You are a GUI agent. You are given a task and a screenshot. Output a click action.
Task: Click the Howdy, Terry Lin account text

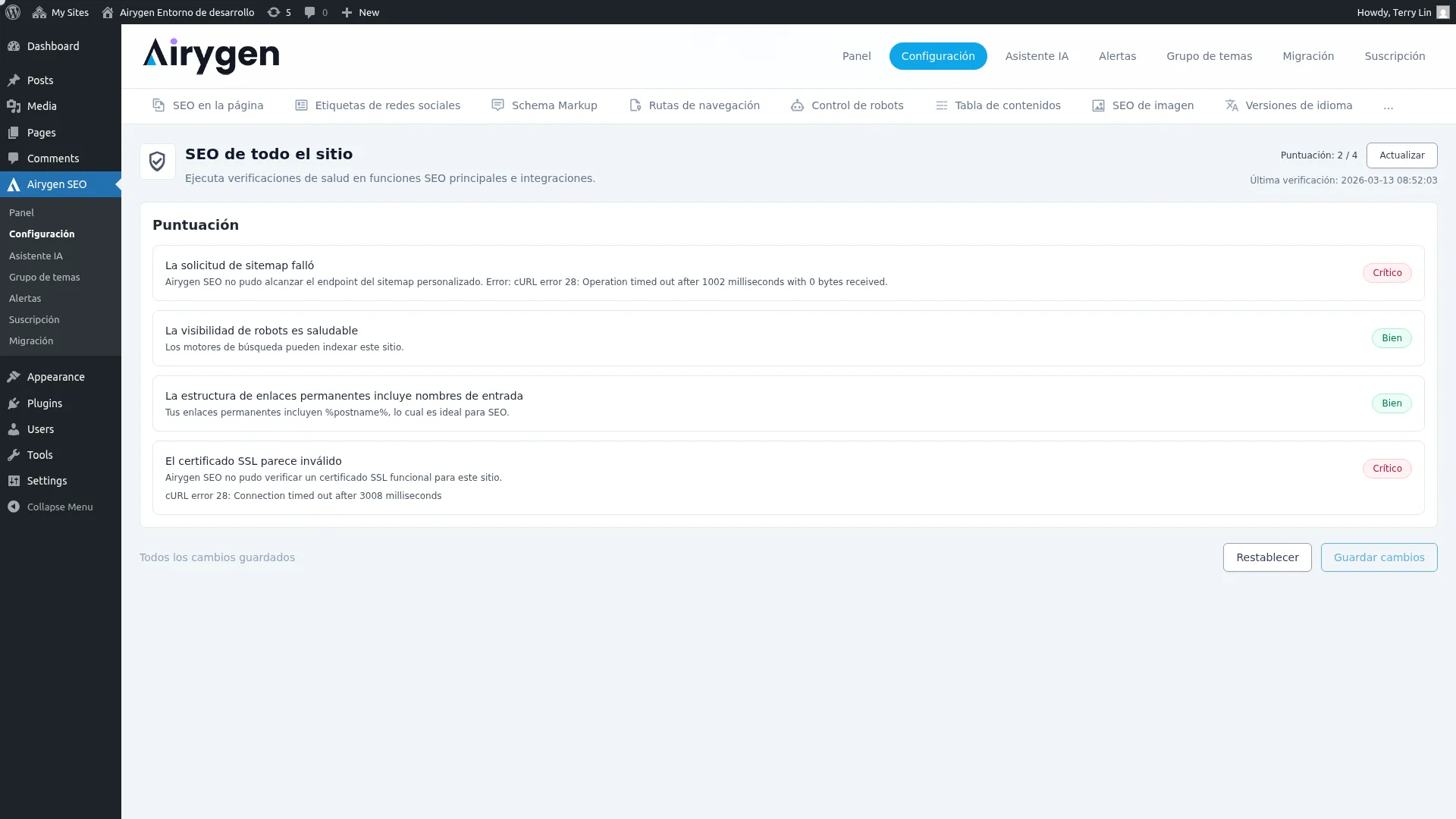pyautogui.click(x=1394, y=12)
